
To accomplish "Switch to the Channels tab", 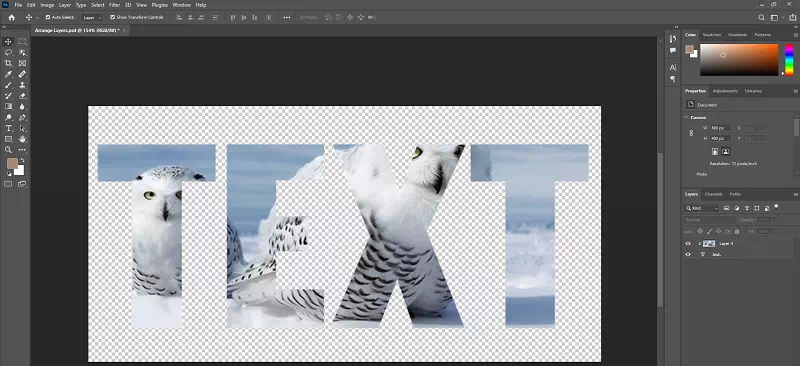I will click(713, 194).
